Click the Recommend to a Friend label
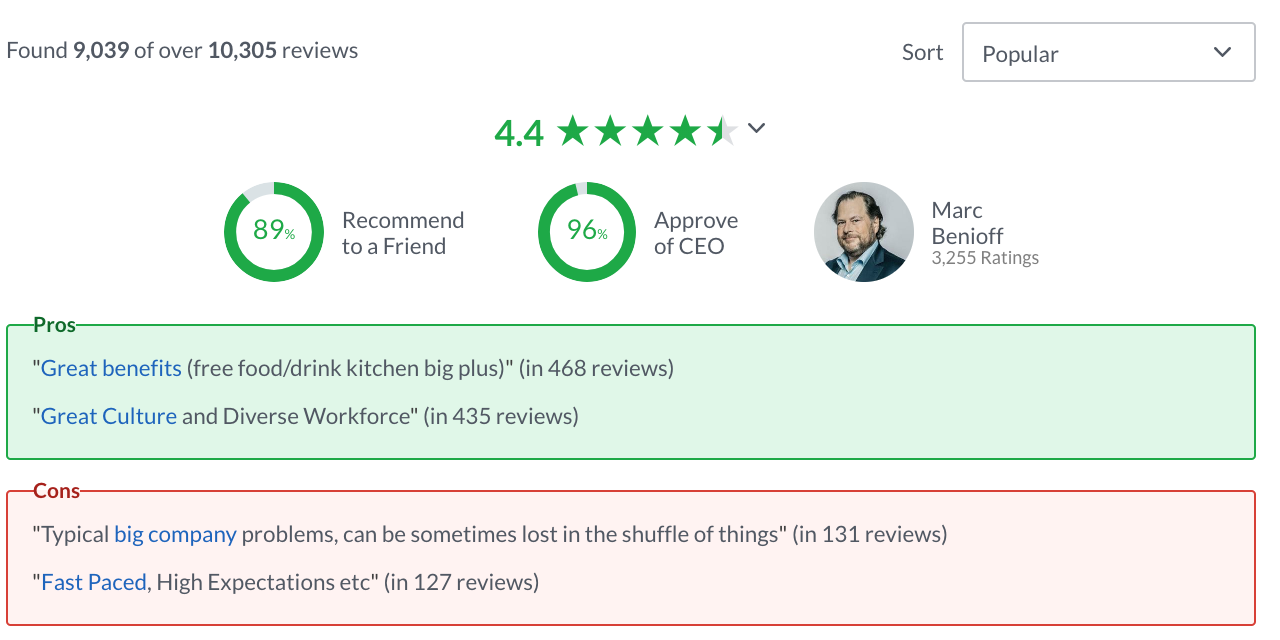This screenshot has height=640, width=1280. (x=403, y=233)
